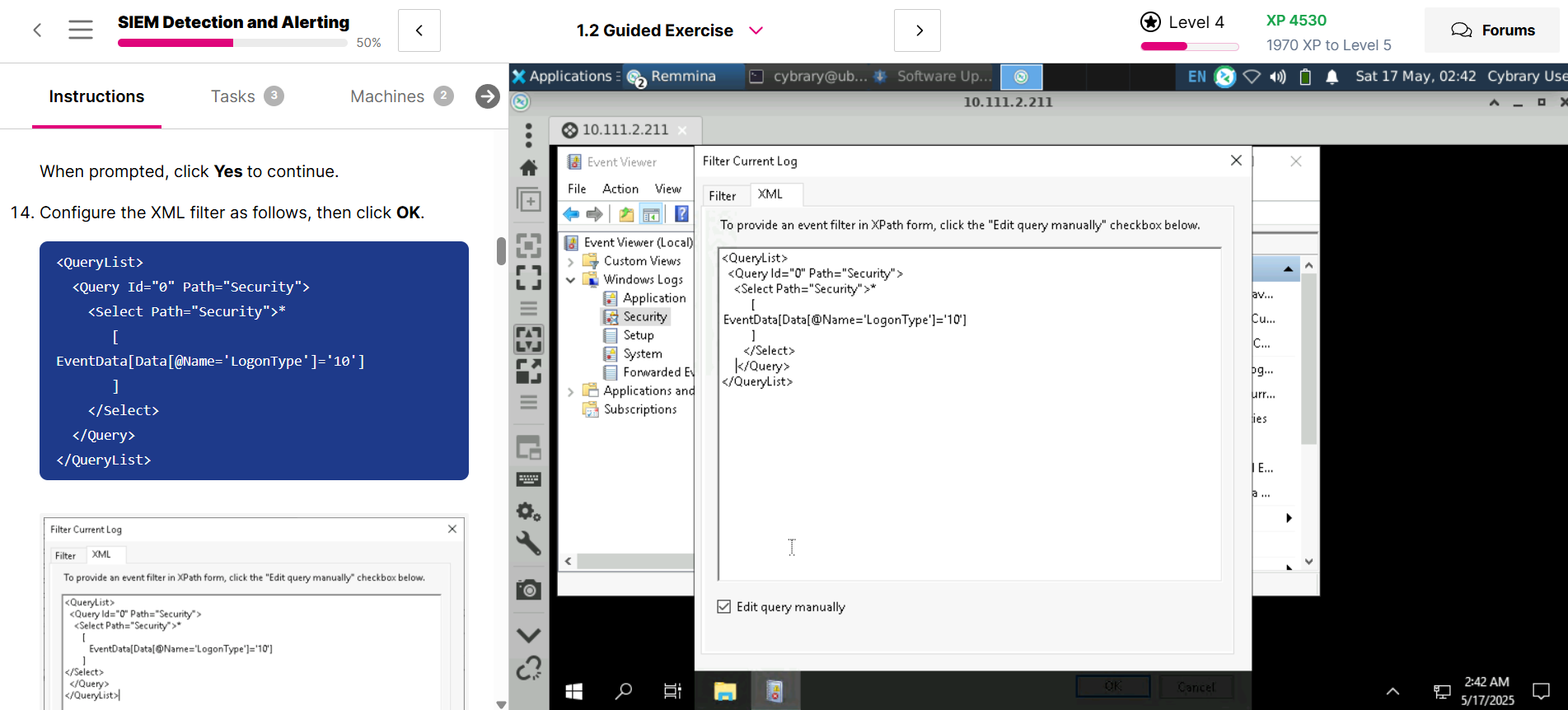Open Remmina preferences gears icon
The height and width of the screenshot is (710, 1568).
[x=528, y=511]
